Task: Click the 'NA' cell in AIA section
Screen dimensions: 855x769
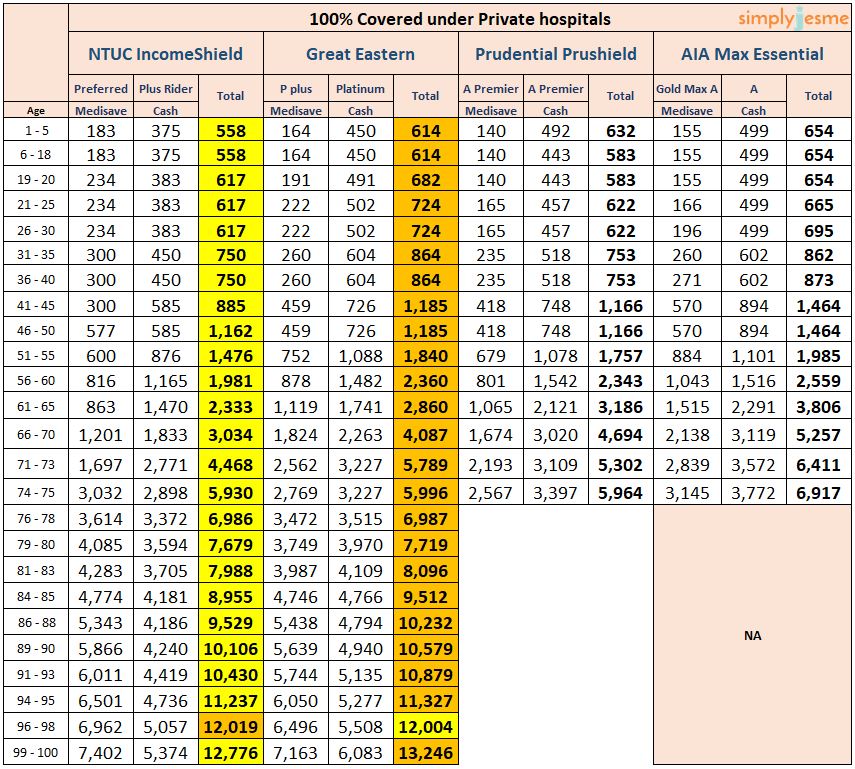Action: coord(752,635)
